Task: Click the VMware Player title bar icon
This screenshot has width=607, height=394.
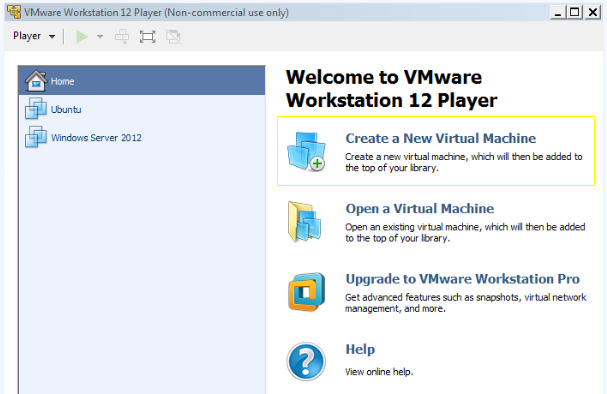Action: pyautogui.click(x=14, y=12)
